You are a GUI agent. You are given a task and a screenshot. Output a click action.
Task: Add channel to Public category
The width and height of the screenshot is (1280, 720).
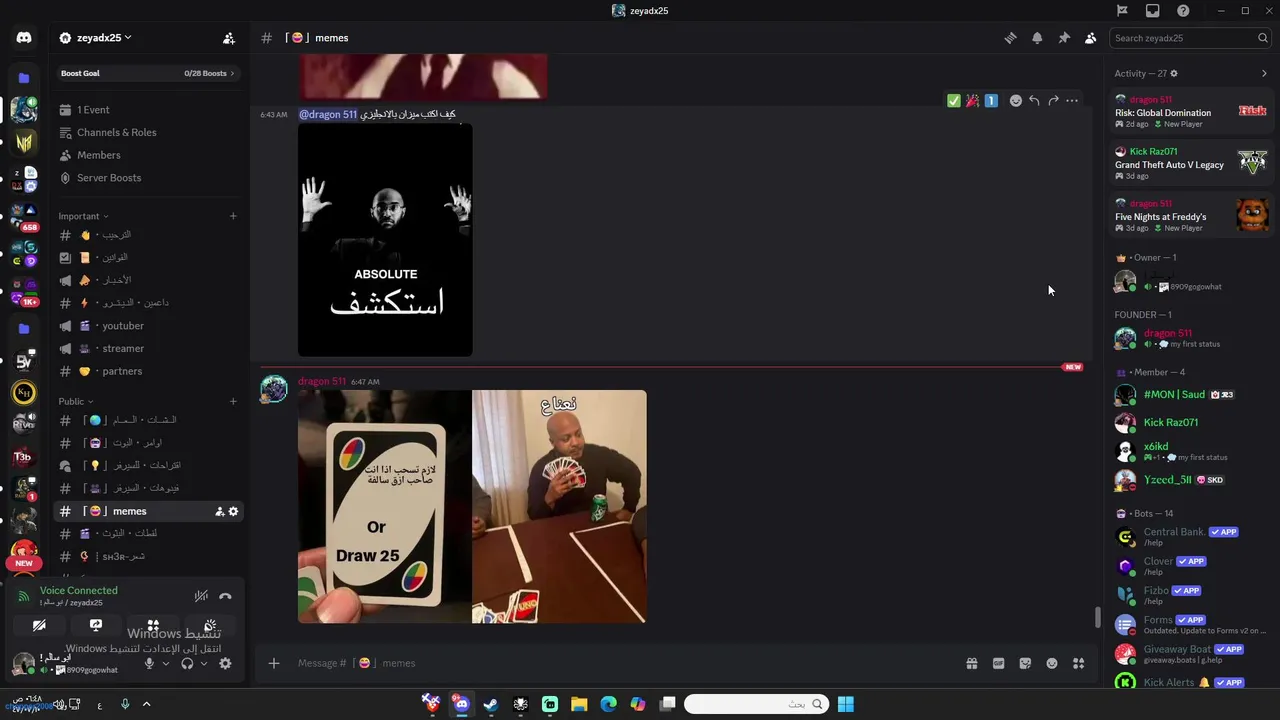(233, 401)
